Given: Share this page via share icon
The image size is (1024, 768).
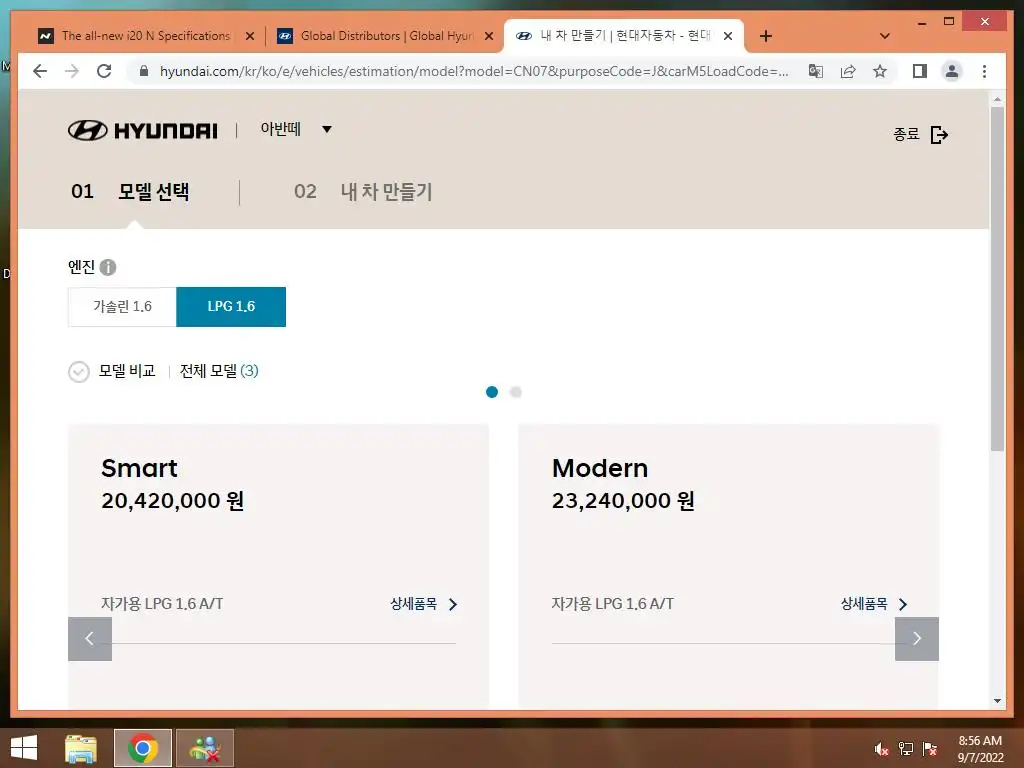Looking at the screenshot, I should tap(848, 71).
